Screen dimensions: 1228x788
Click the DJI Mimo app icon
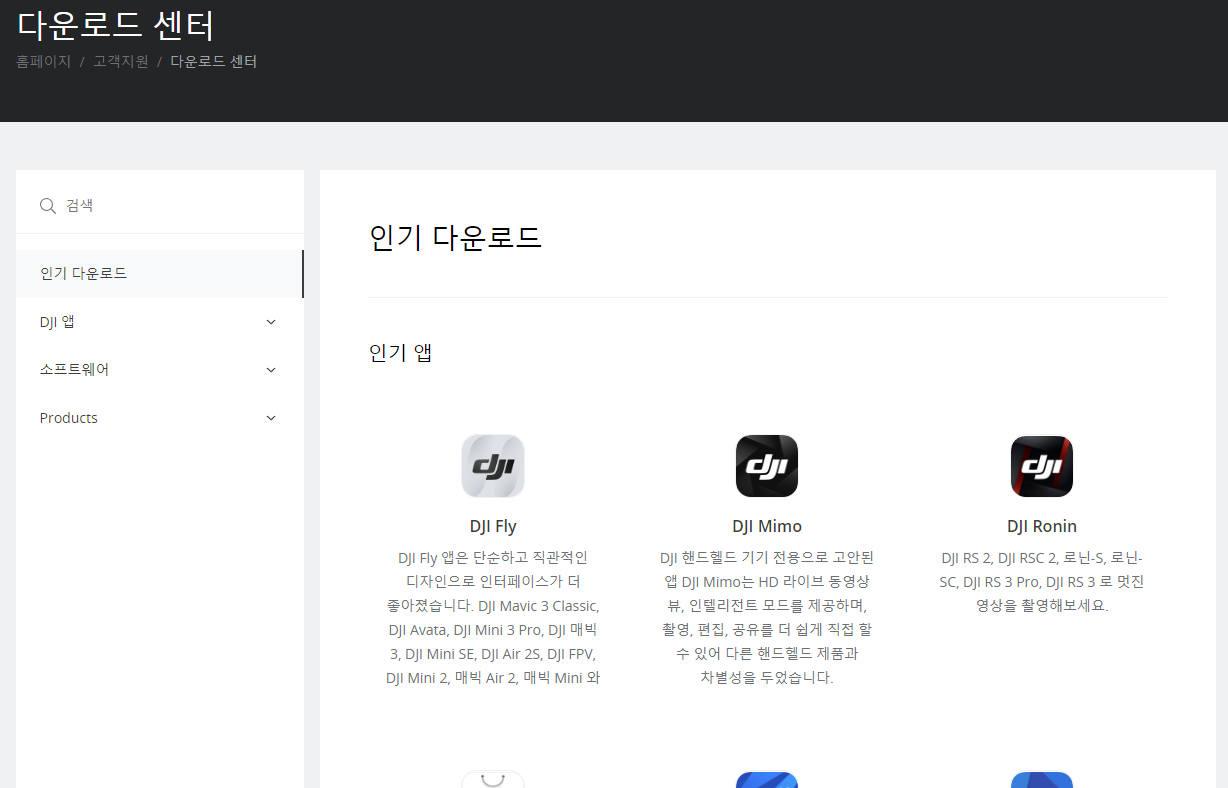tap(767, 466)
